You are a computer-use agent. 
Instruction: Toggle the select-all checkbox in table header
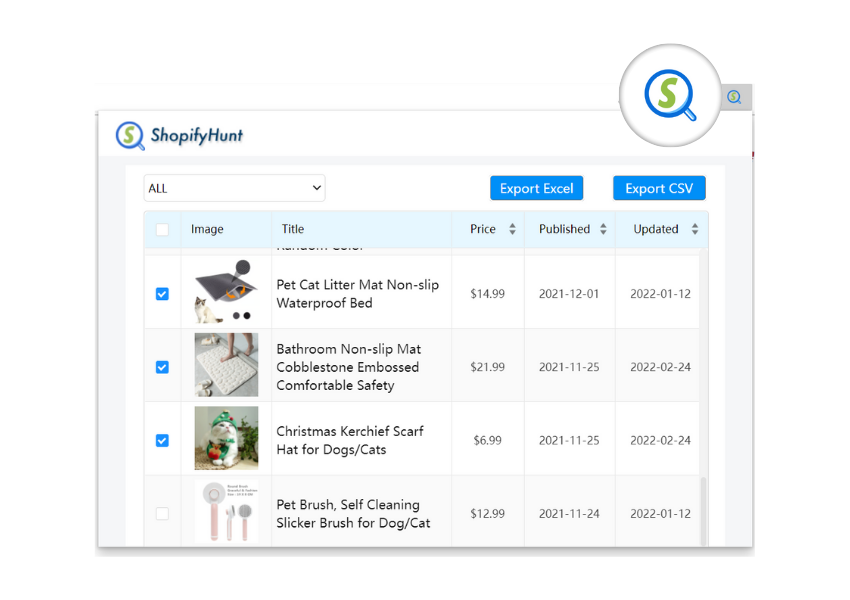[x=162, y=229]
